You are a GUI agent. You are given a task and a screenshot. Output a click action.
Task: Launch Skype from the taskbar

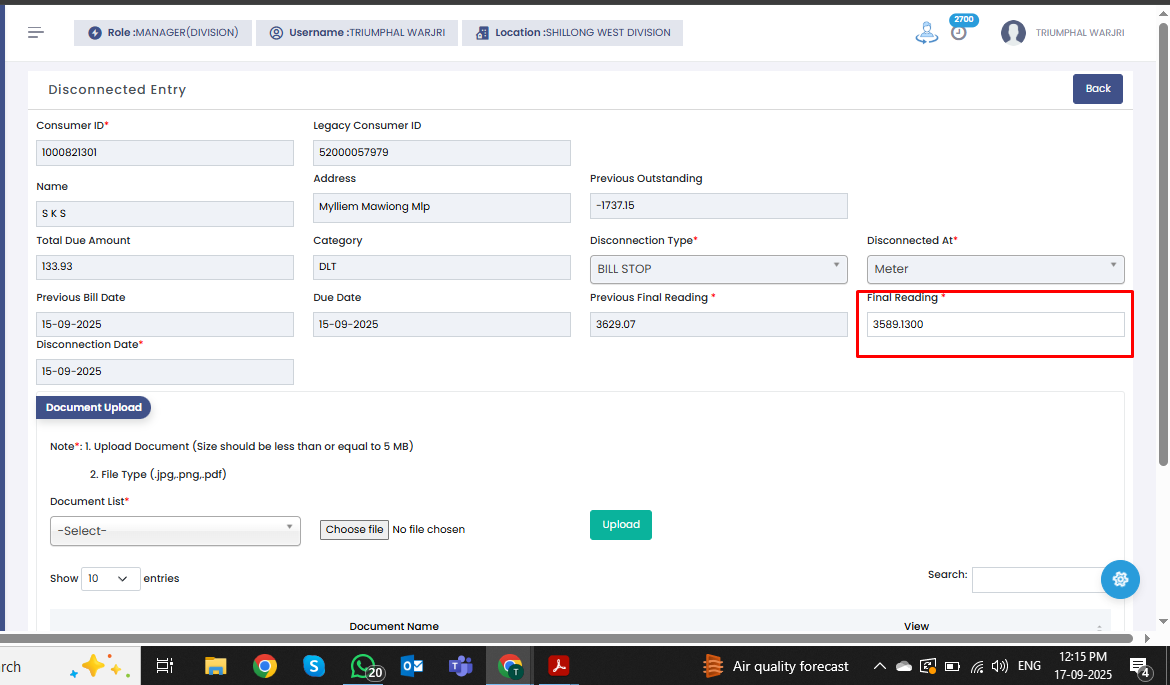tap(314, 666)
